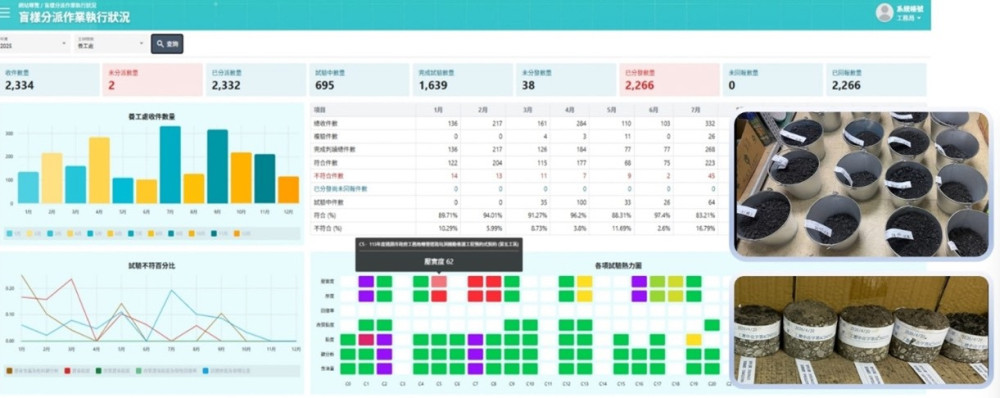Screen dimensions: 1000x398
Task: Open the asphalt sample buckets photo
Action: coord(861,185)
